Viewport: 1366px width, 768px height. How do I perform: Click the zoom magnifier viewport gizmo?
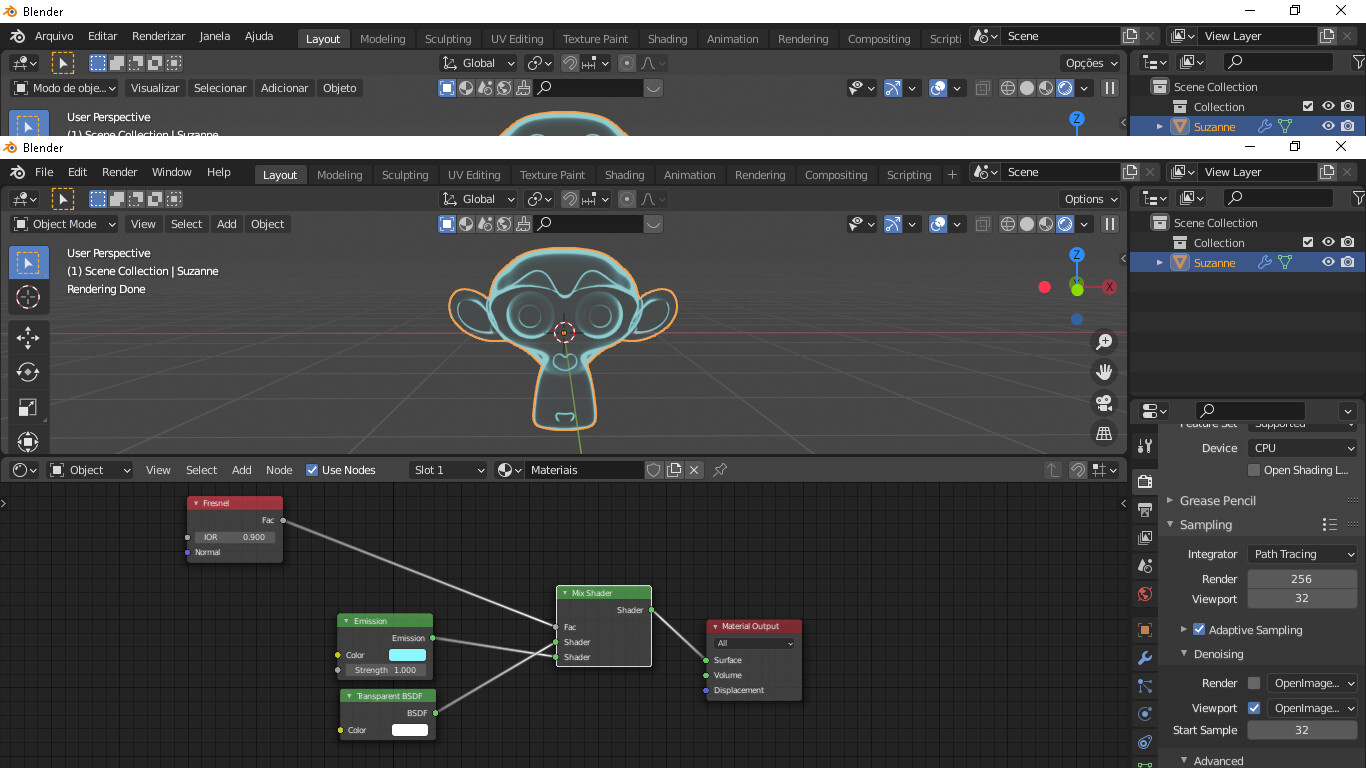point(1104,342)
